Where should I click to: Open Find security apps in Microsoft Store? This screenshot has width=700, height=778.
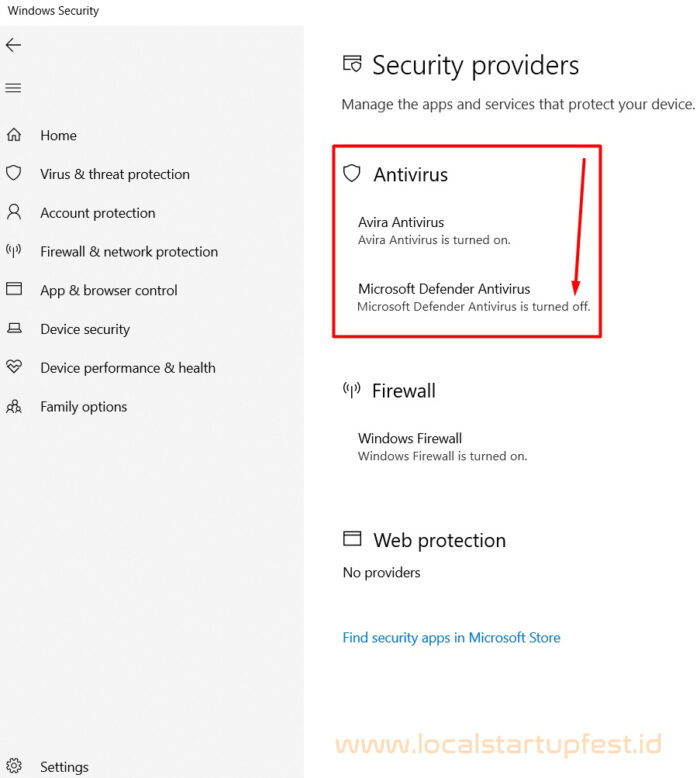[x=451, y=638]
